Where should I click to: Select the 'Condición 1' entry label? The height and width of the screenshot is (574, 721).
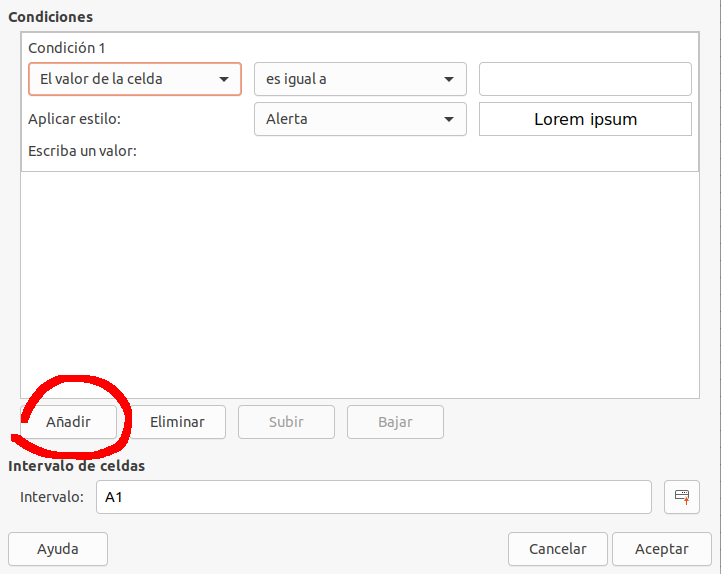(67, 48)
